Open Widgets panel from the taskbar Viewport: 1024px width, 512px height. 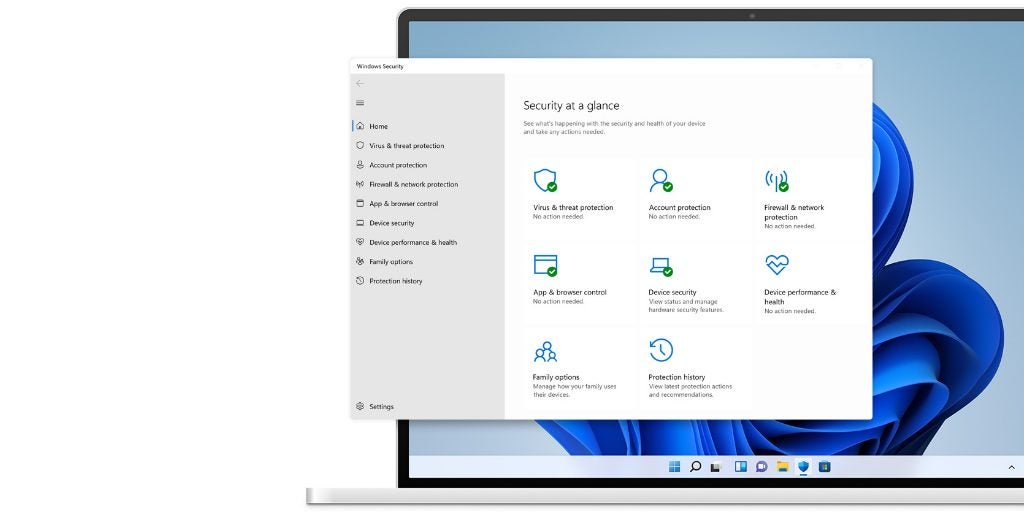[x=741, y=466]
